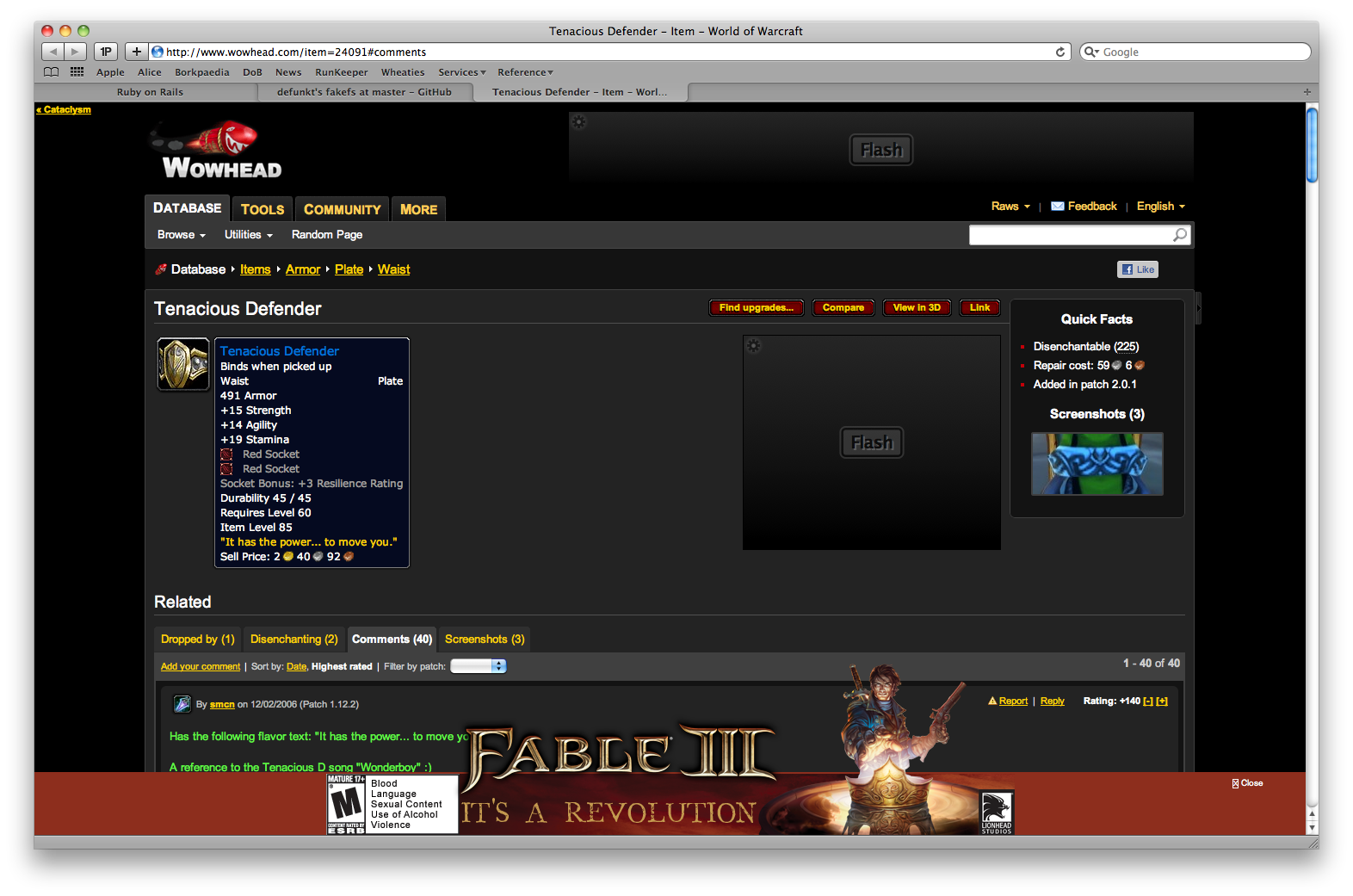Open a new tab with the tab bar plus
Image resolution: width=1353 pixels, height=896 pixels.
(x=1307, y=92)
